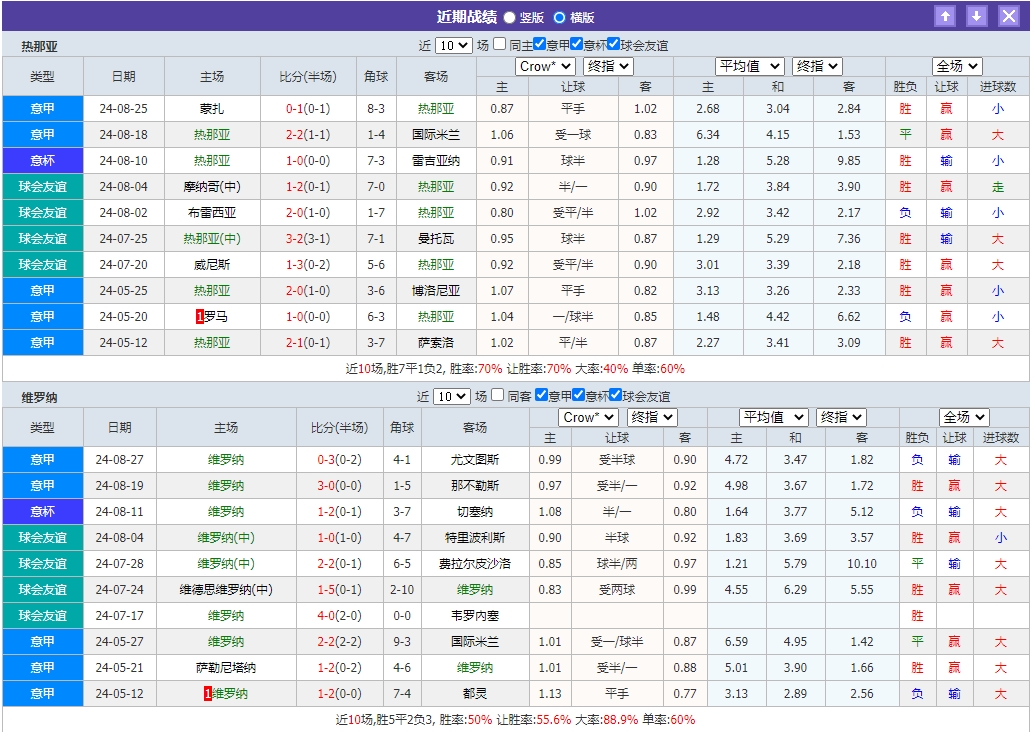Image resolution: width=1035 pixels, height=732 pixels.
Task: Enable the 同客 checkbox for 维罗纳
Action: click(x=497, y=396)
